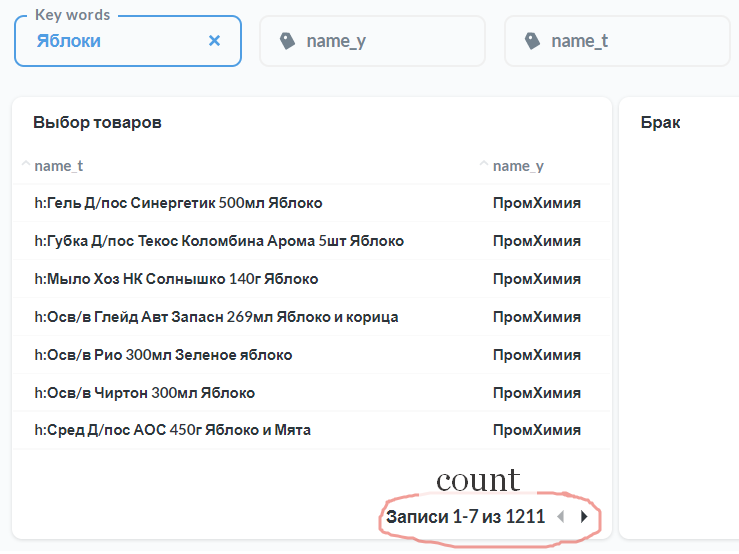Select row Сред Д/пос АОС 450г
The width and height of the screenshot is (739, 554).
coord(312,430)
